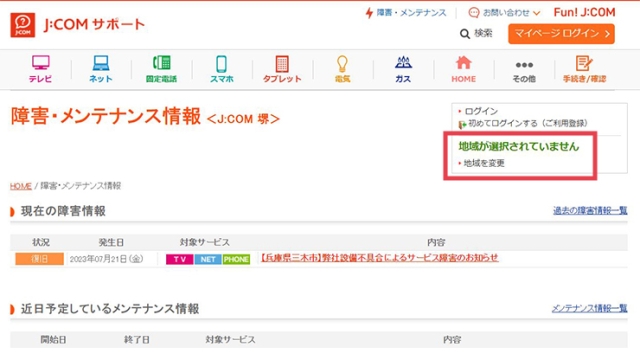Select the 電気 light bulb icon
Viewport: 640px width, 360px height.
(342, 64)
